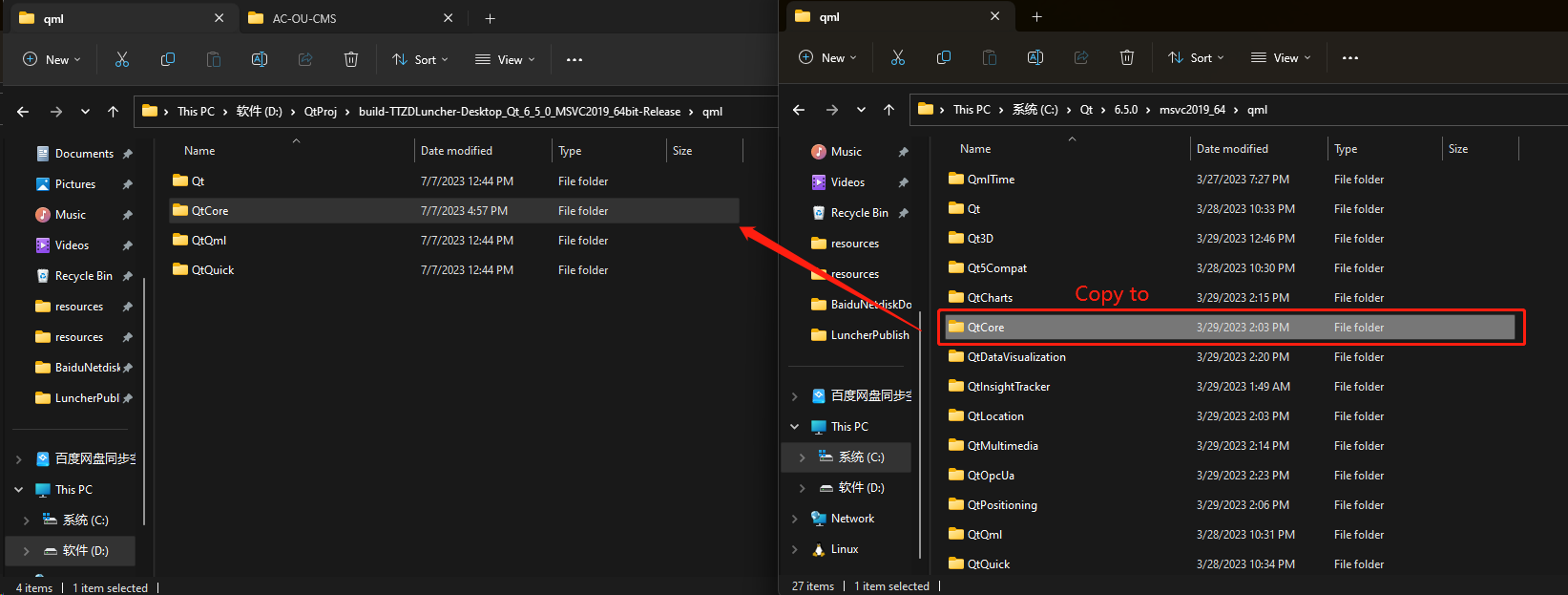Open recent locations chevron in left window

[x=85, y=112]
